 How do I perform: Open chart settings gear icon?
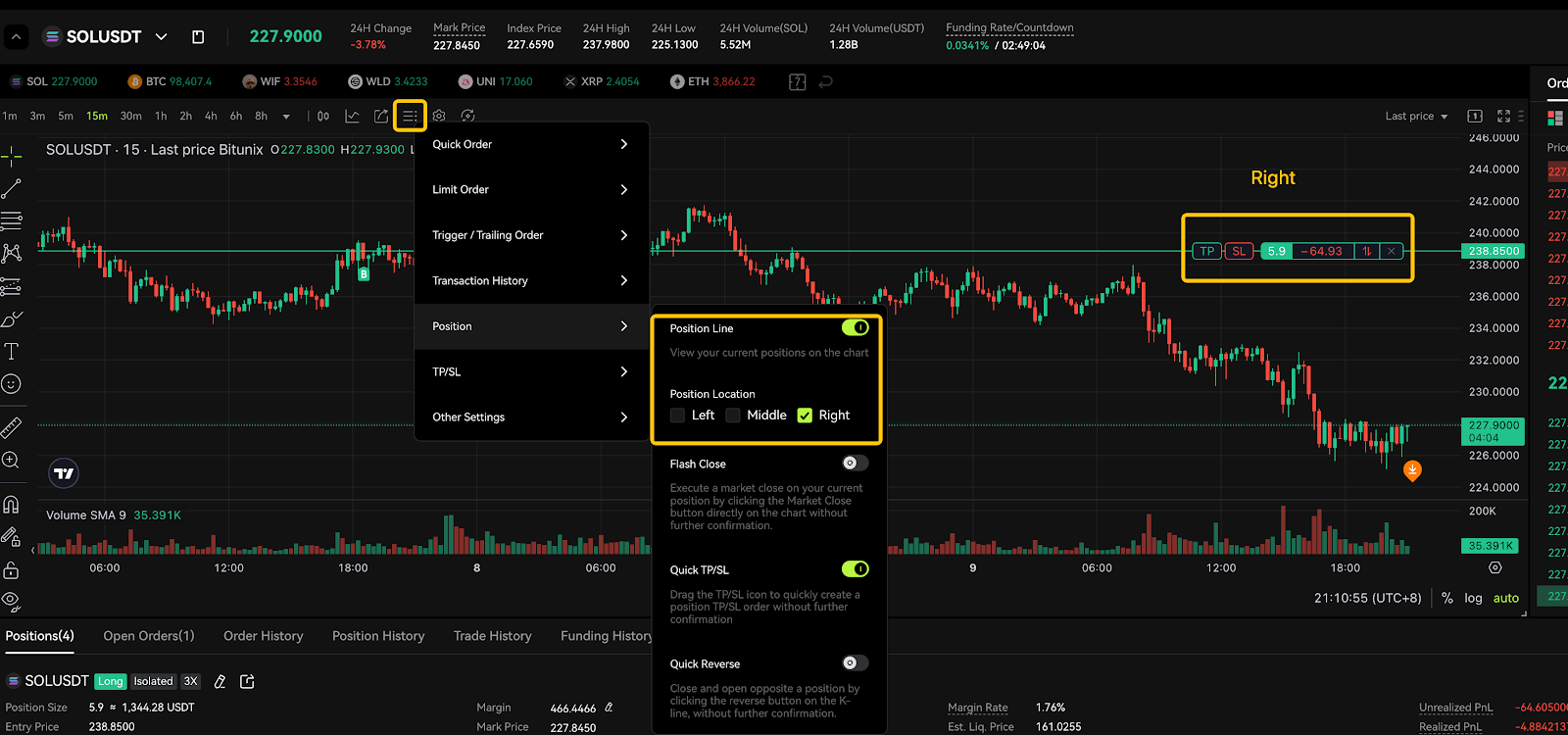coord(439,116)
